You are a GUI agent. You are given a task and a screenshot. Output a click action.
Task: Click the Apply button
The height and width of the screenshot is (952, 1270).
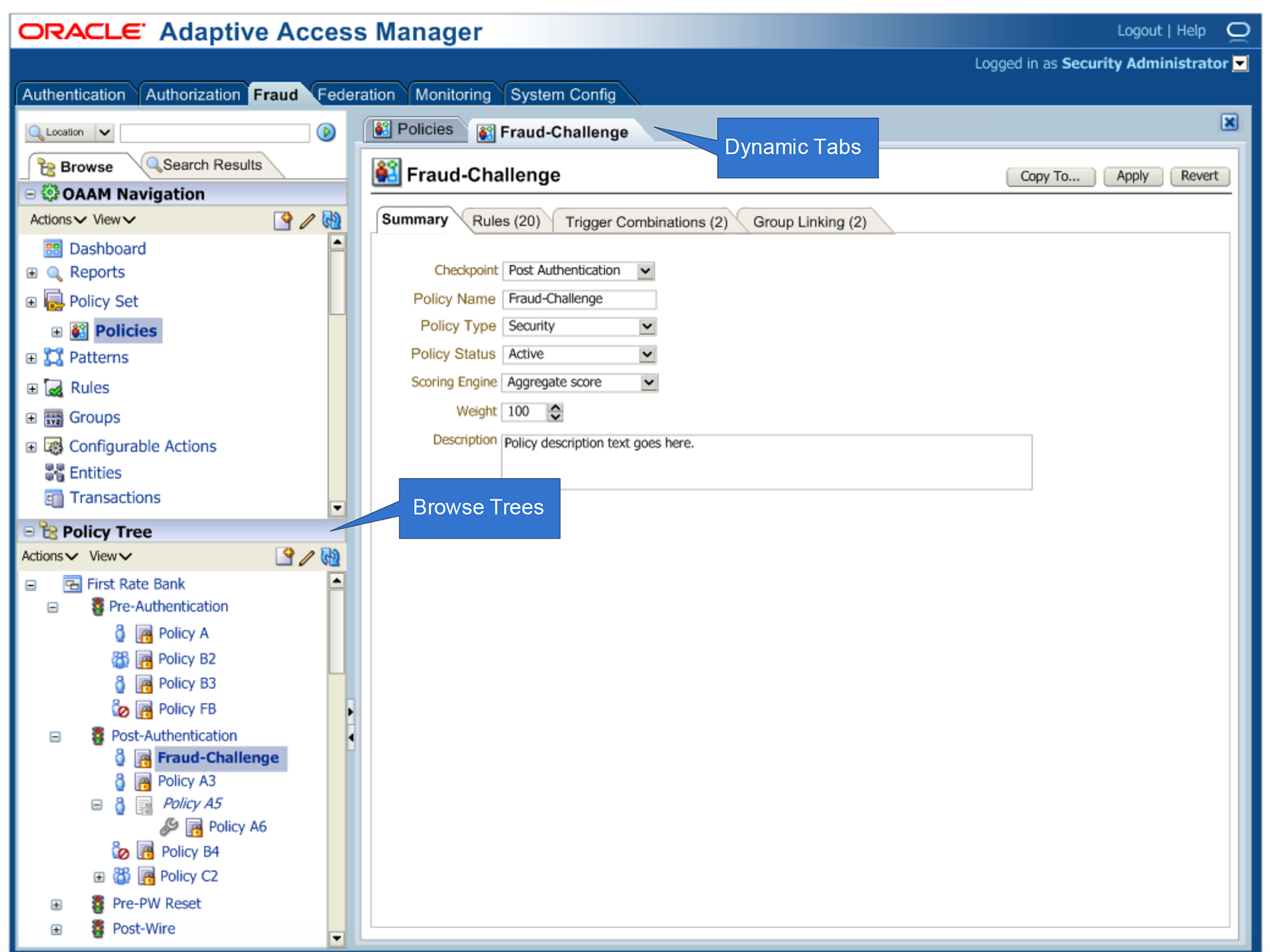click(1132, 177)
